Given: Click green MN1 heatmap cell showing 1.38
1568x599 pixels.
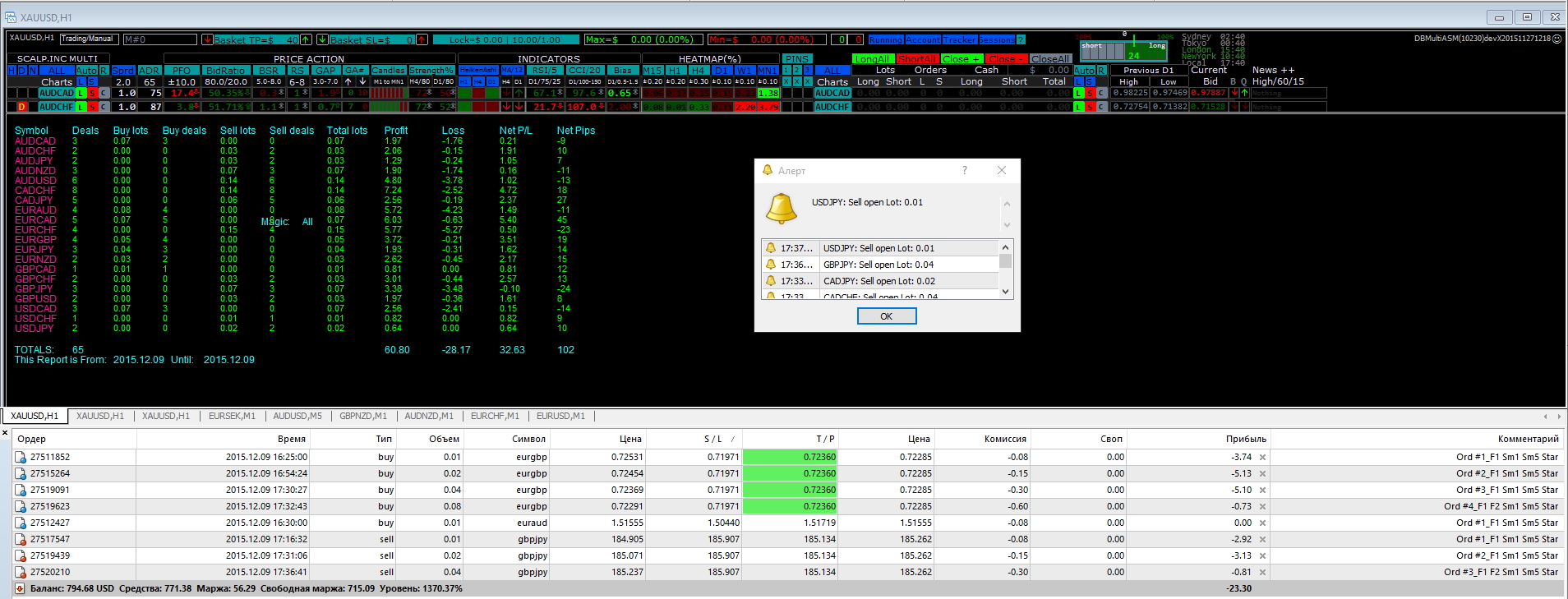Looking at the screenshot, I should click(x=768, y=94).
